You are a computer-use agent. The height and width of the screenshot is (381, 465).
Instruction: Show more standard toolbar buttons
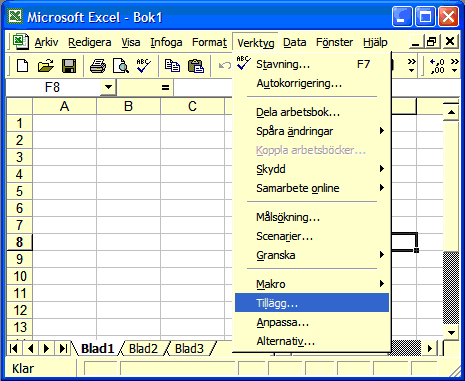coord(412,66)
